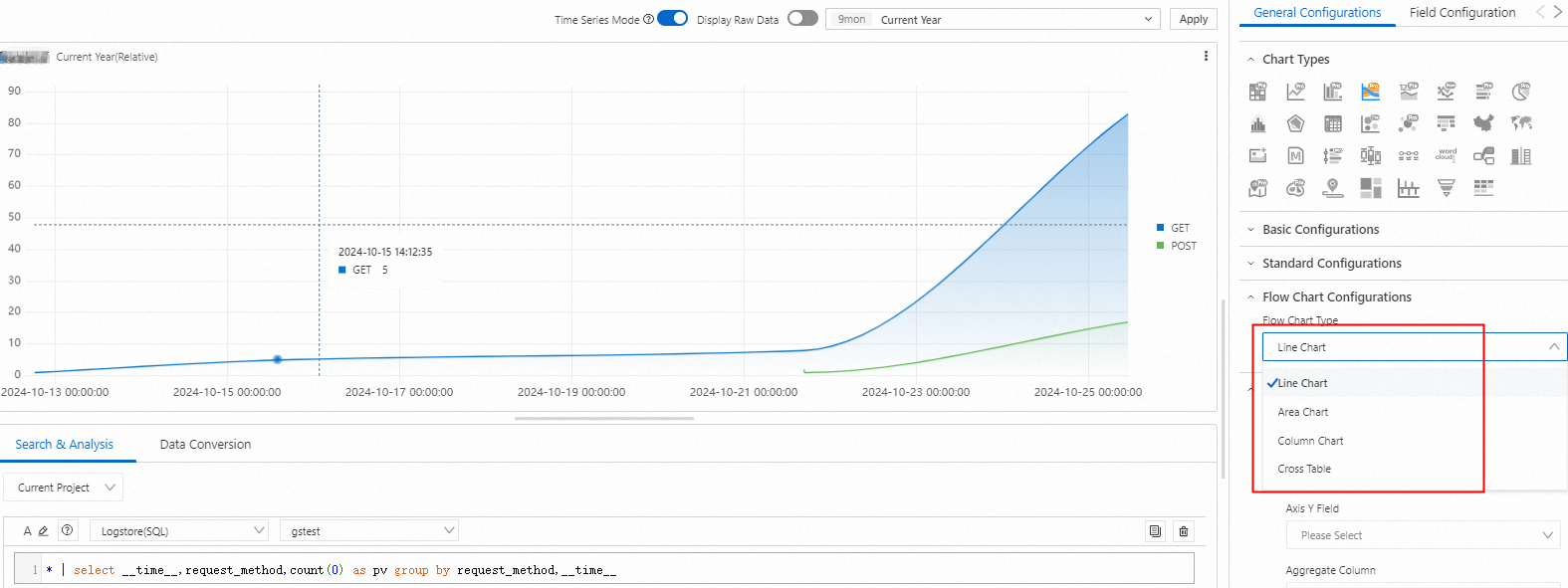Screen dimensions: 1568x588
Task: Click the Time Series Mode help icon
Action: (649, 19)
